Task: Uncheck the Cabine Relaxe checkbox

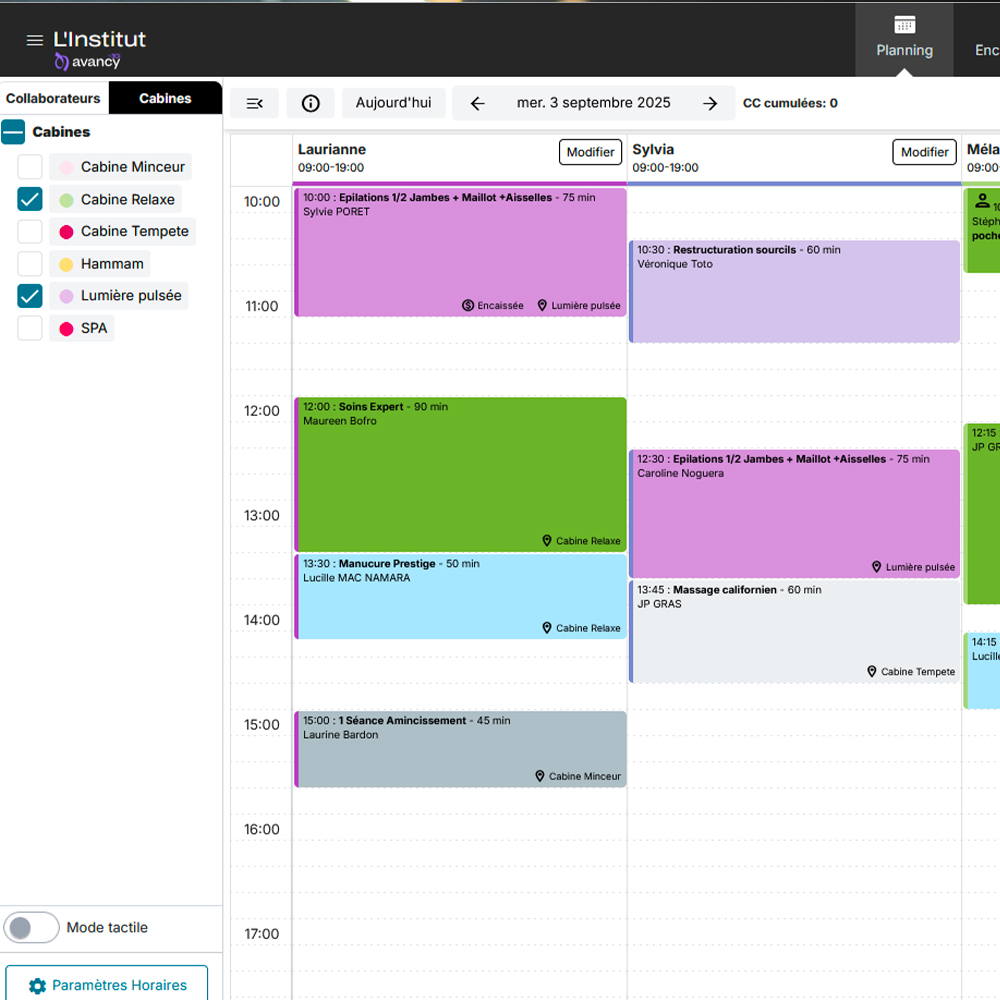Action: [x=30, y=199]
